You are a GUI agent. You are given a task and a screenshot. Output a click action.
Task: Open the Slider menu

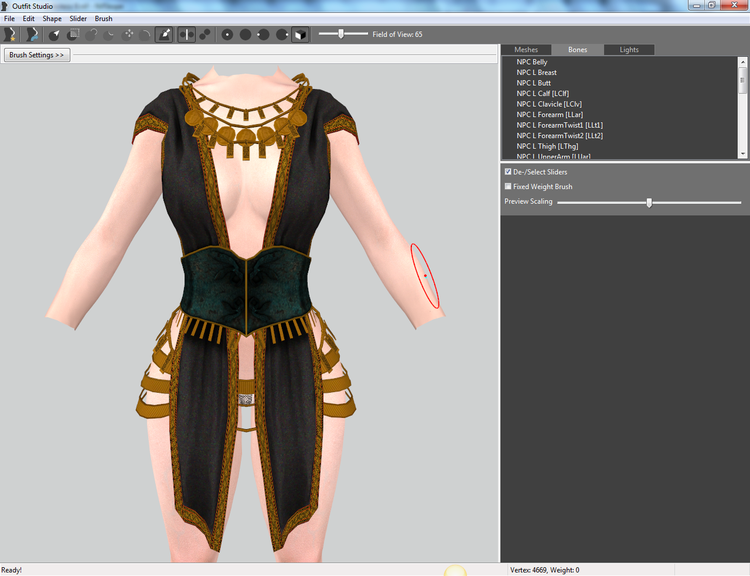click(78, 19)
